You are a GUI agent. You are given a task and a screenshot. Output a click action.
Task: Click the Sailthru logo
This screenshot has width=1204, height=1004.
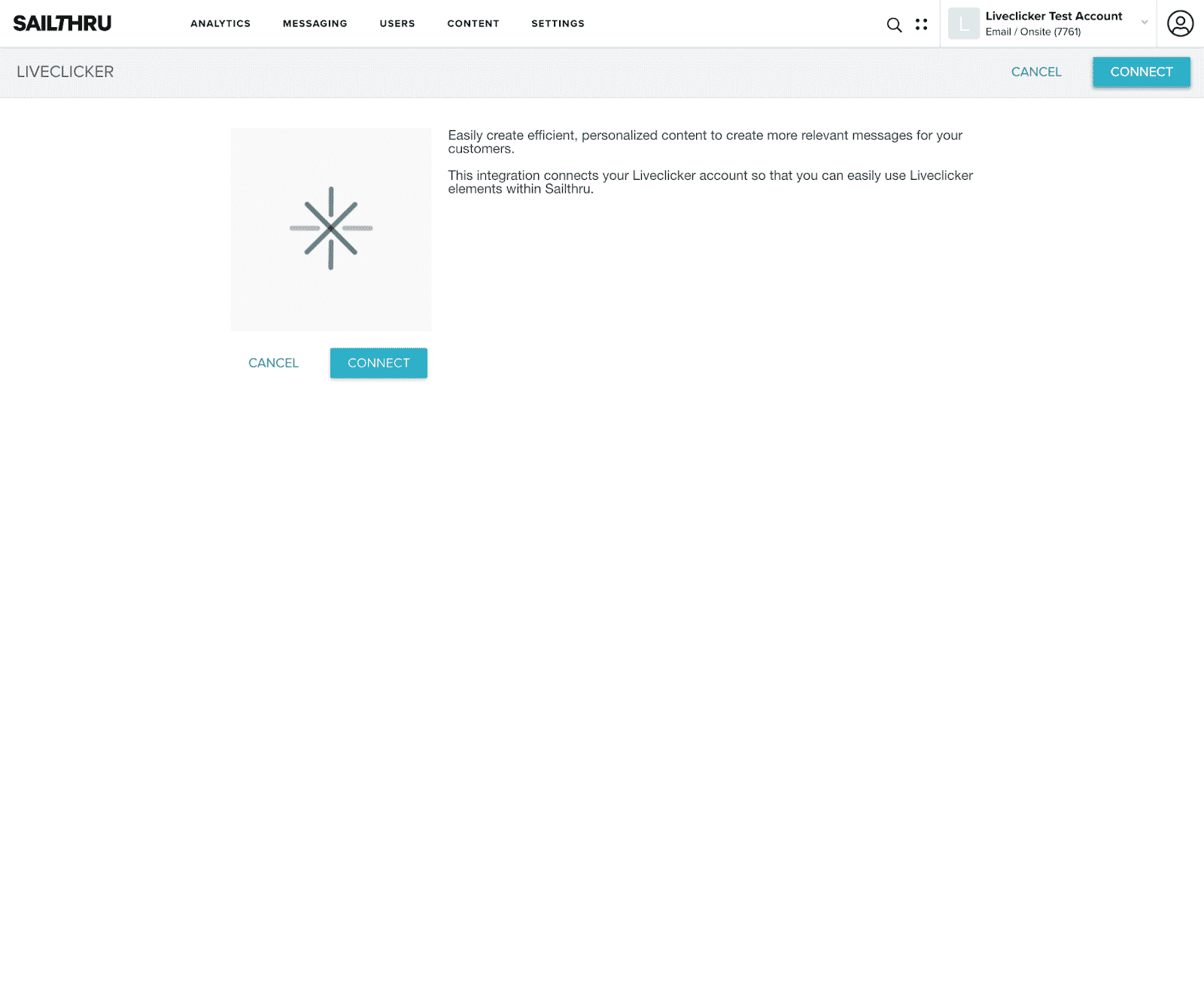[59, 23]
